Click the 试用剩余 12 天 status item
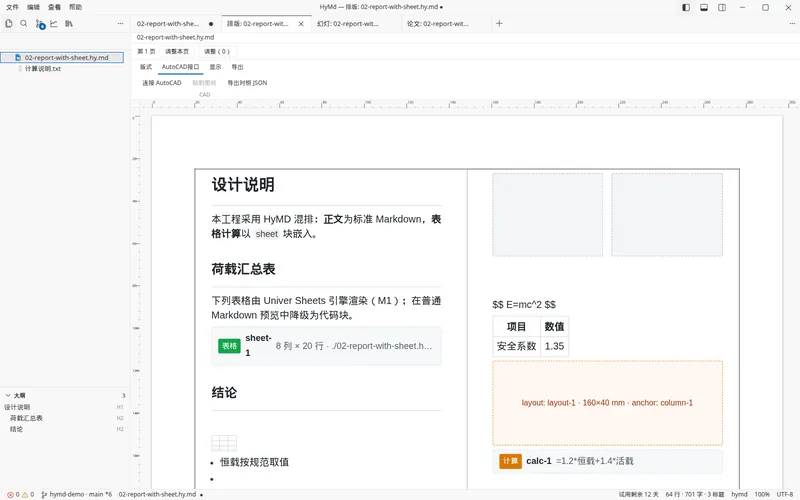This screenshot has height=500, width=800. [x=638, y=494]
